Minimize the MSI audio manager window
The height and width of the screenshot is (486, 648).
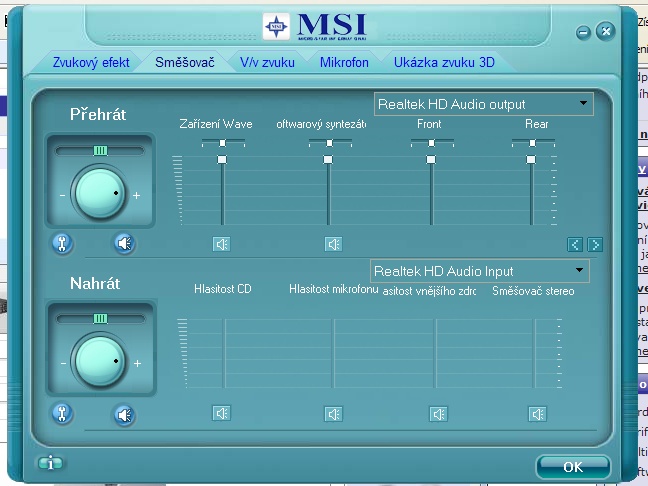click(583, 32)
